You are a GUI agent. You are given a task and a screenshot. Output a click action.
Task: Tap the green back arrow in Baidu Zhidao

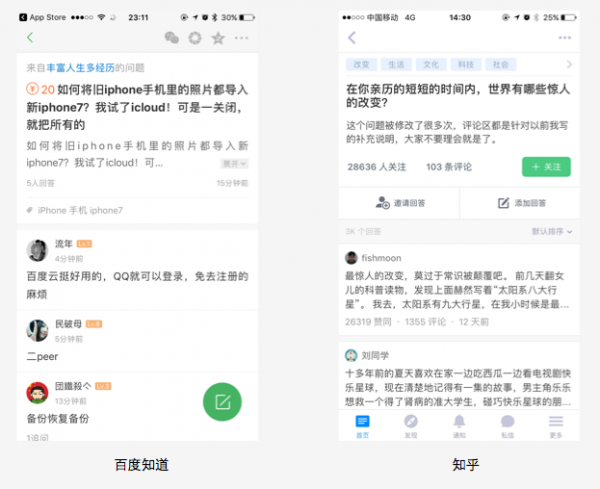click(30, 38)
